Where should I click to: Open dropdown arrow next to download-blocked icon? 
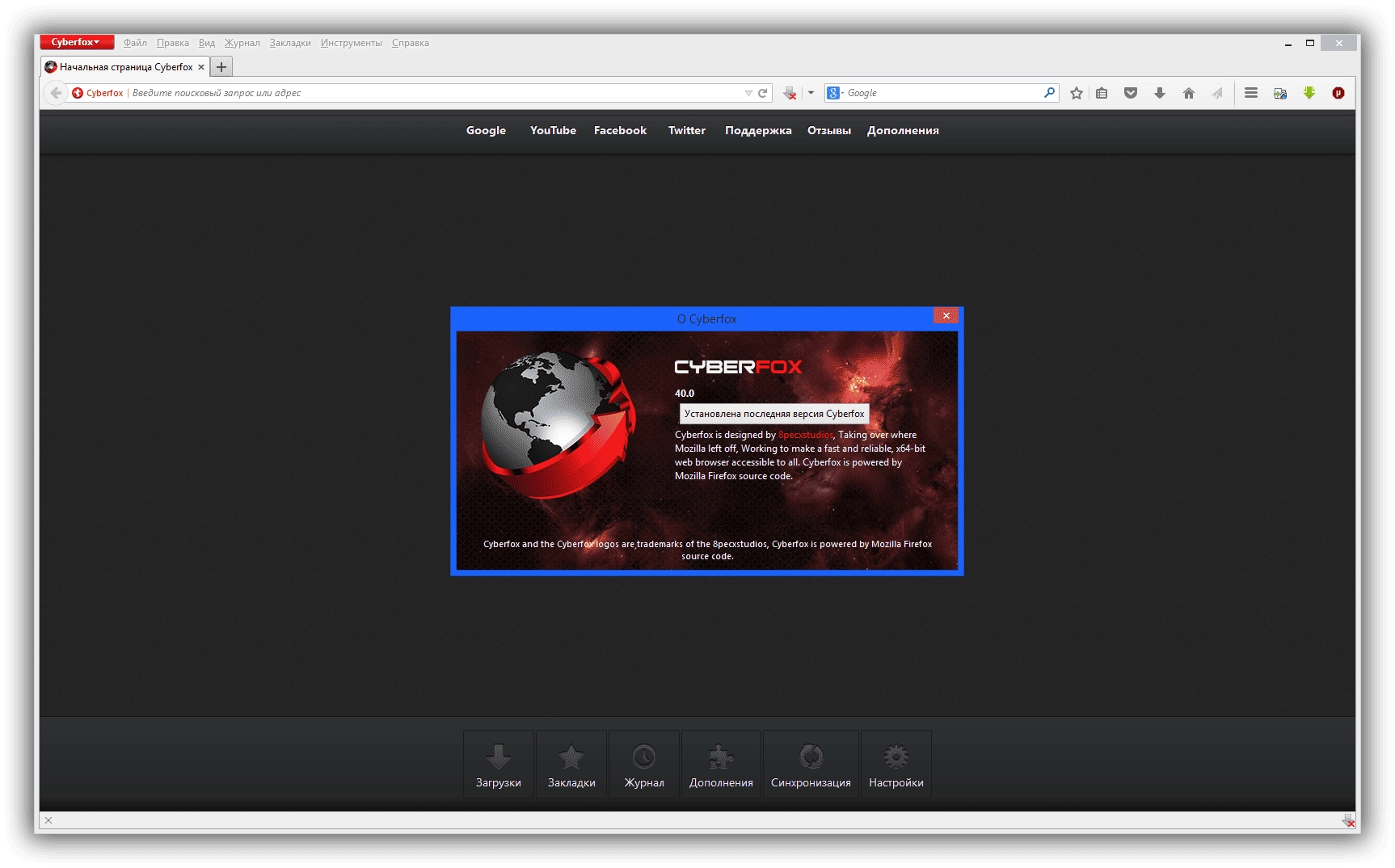811,93
